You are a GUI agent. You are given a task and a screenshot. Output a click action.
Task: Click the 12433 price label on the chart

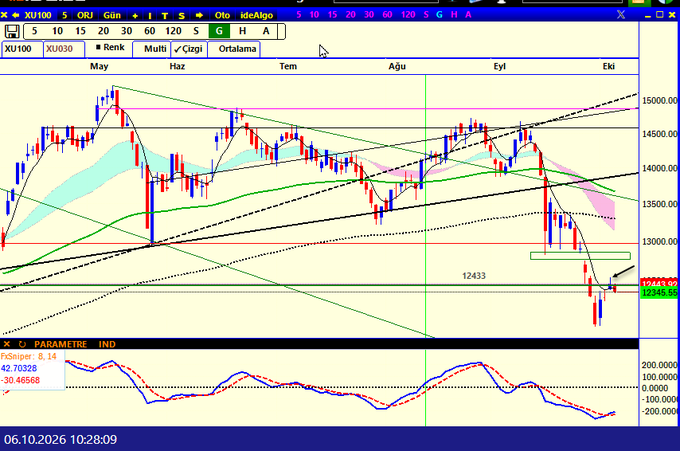pos(474,276)
